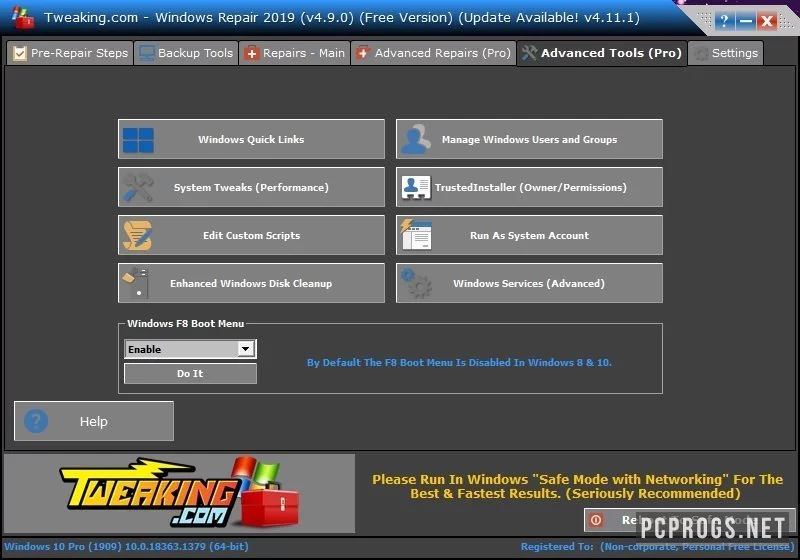800x560 pixels.
Task: Click the red power icon on the Reboot button
Action: [x=595, y=520]
